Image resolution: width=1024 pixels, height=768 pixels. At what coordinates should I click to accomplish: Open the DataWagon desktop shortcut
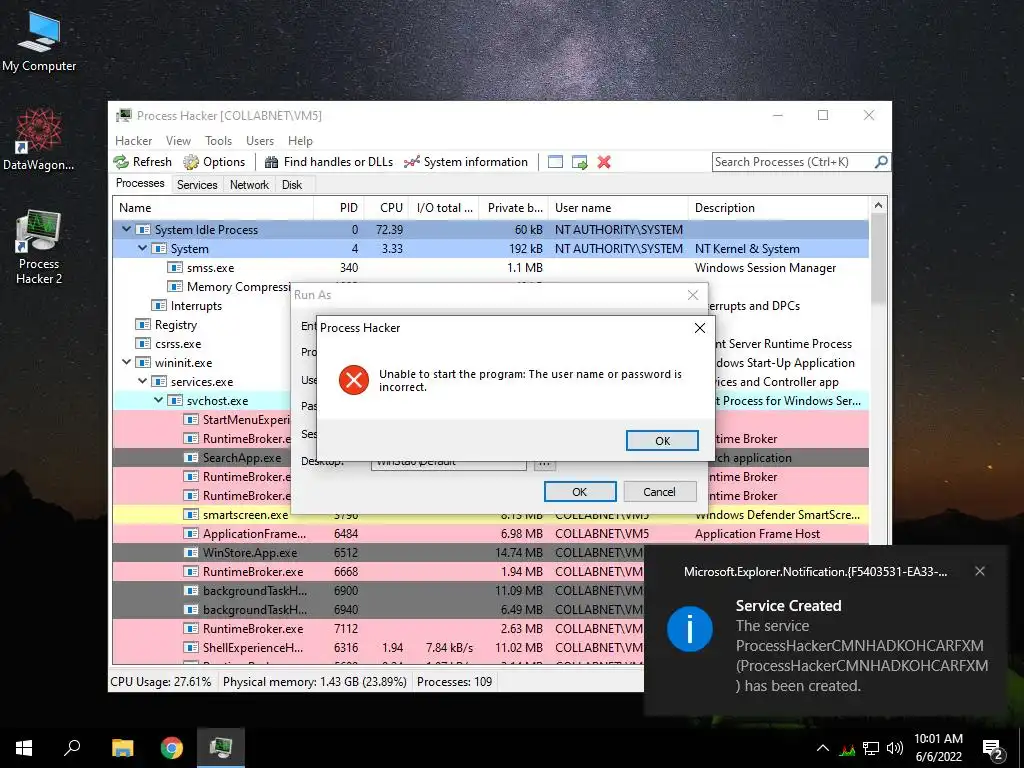[x=39, y=140]
